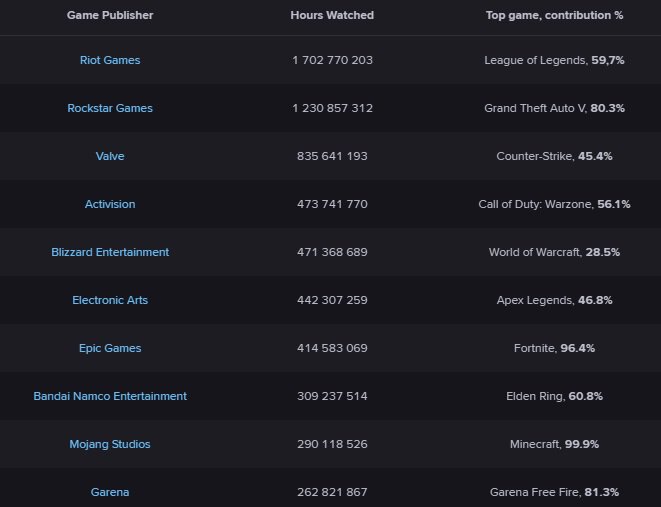
Task: Open the Electronic Arts publisher link
Action: [110, 300]
